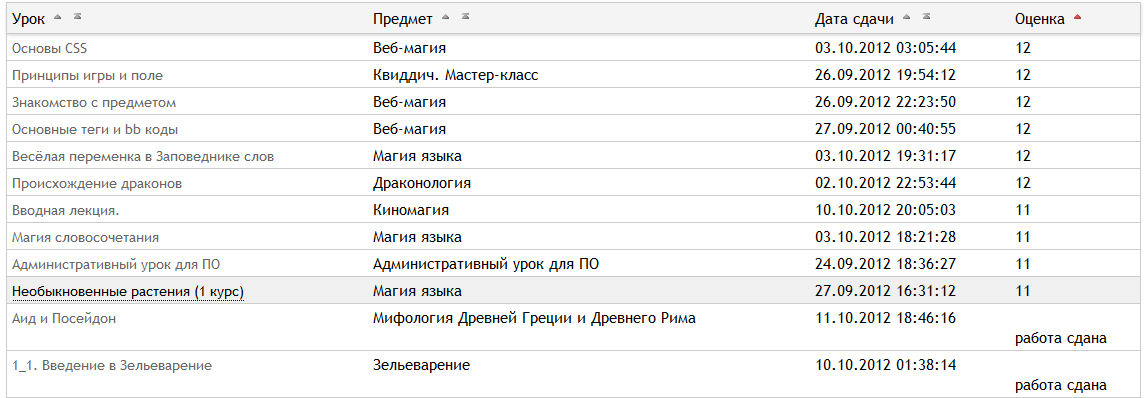The height and width of the screenshot is (398, 1144).
Task: Click the Оценка column header
Action: point(1040,19)
